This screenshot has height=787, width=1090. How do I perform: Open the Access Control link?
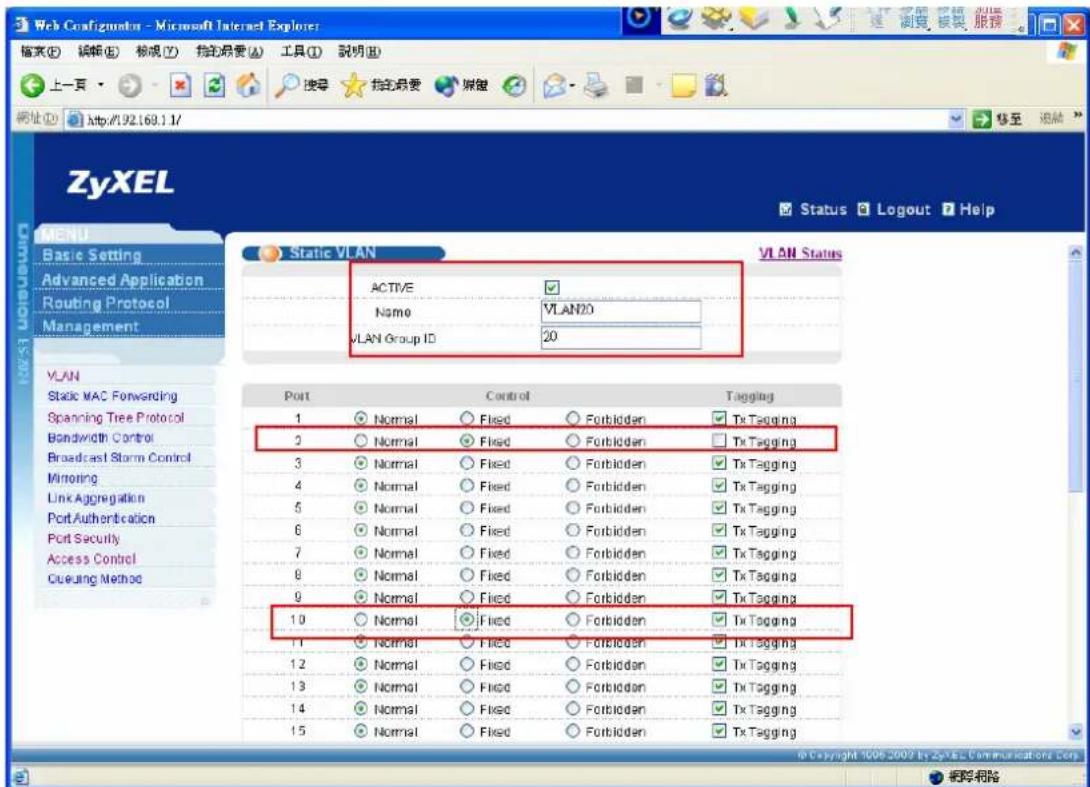coord(91,559)
